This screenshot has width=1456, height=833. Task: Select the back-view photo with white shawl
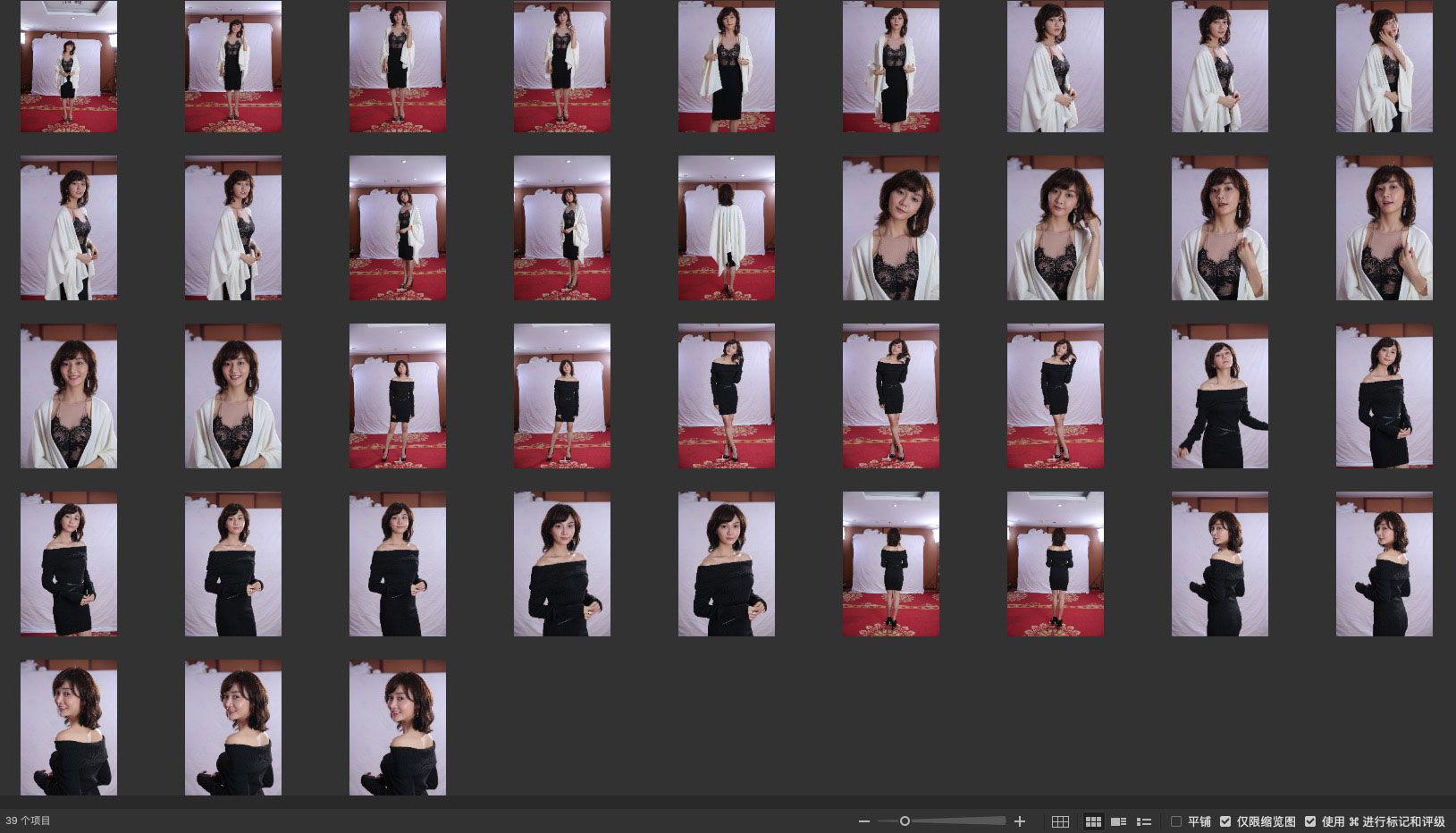[x=727, y=228]
